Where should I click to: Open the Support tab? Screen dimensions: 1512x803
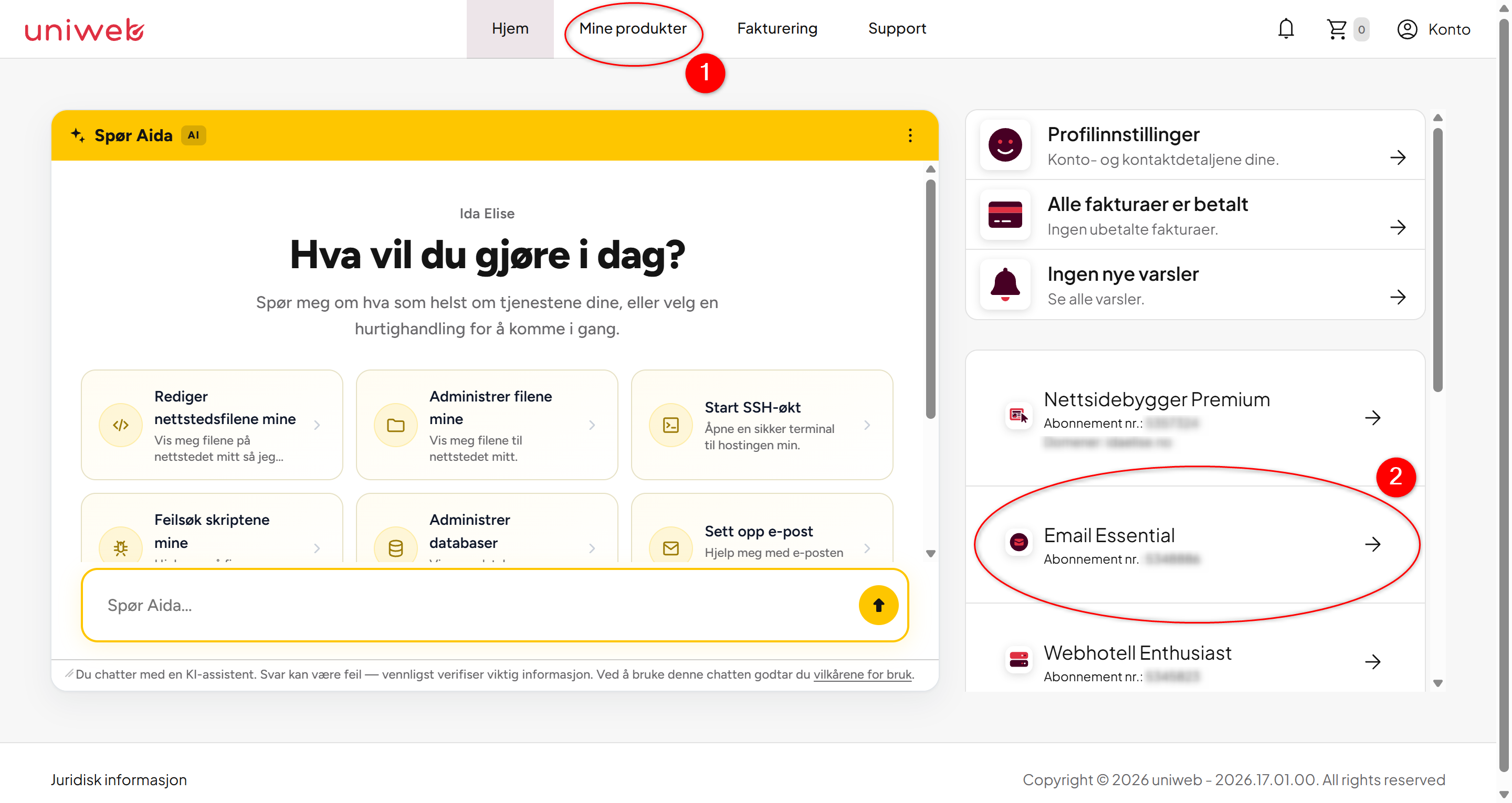896,29
